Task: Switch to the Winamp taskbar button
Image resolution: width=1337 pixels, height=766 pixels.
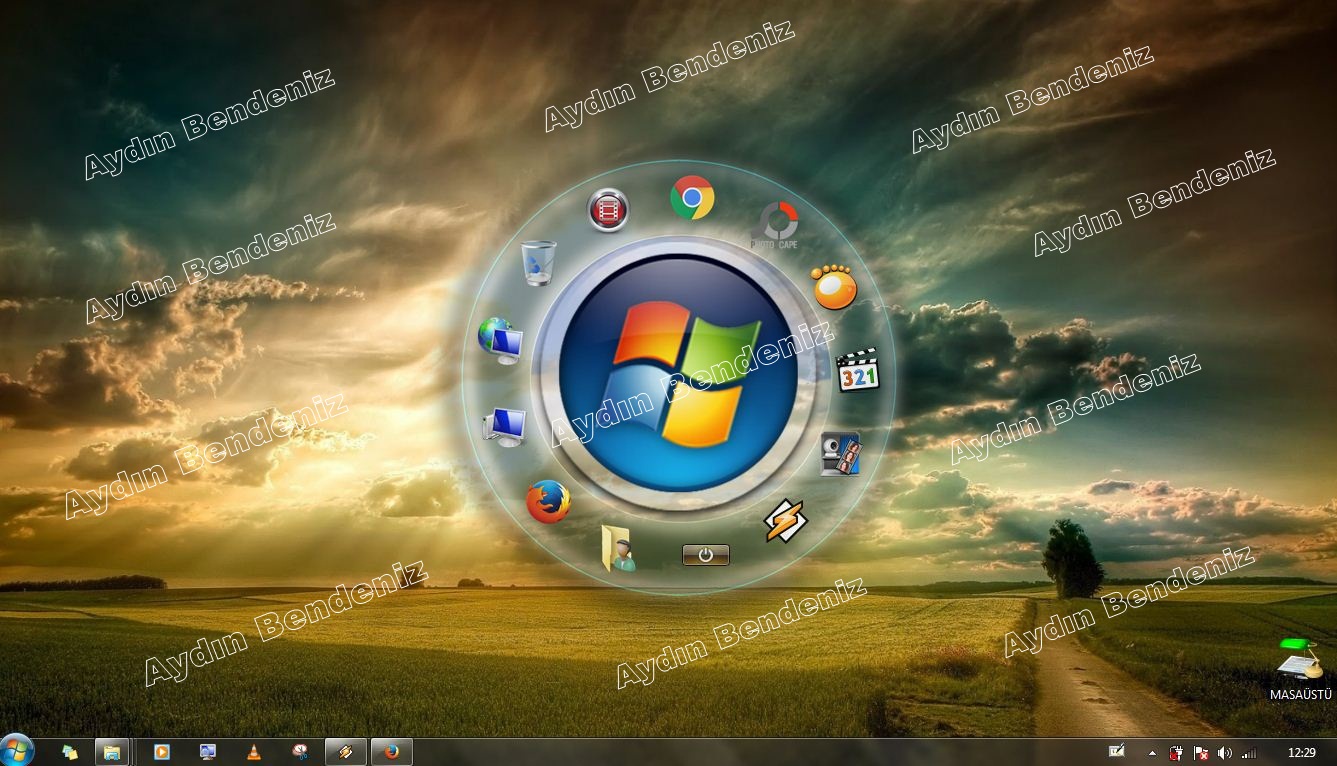Action: [346, 752]
